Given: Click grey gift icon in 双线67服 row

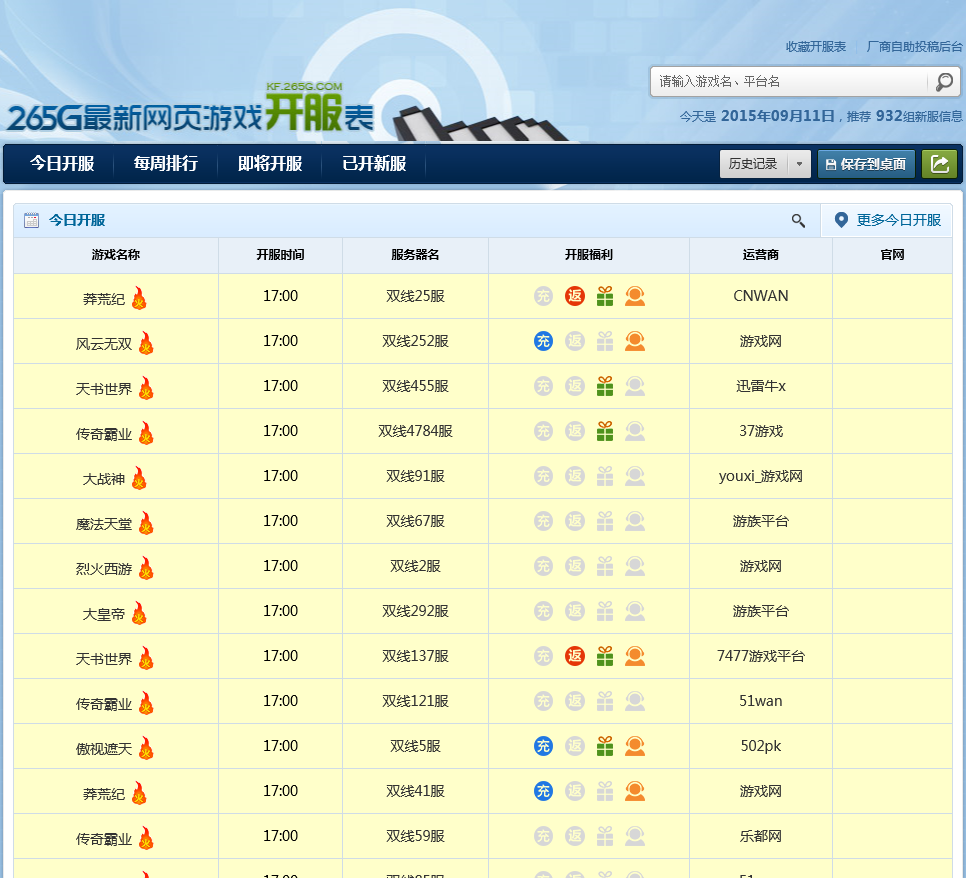Looking at the screenshot, I should (605, 521).
